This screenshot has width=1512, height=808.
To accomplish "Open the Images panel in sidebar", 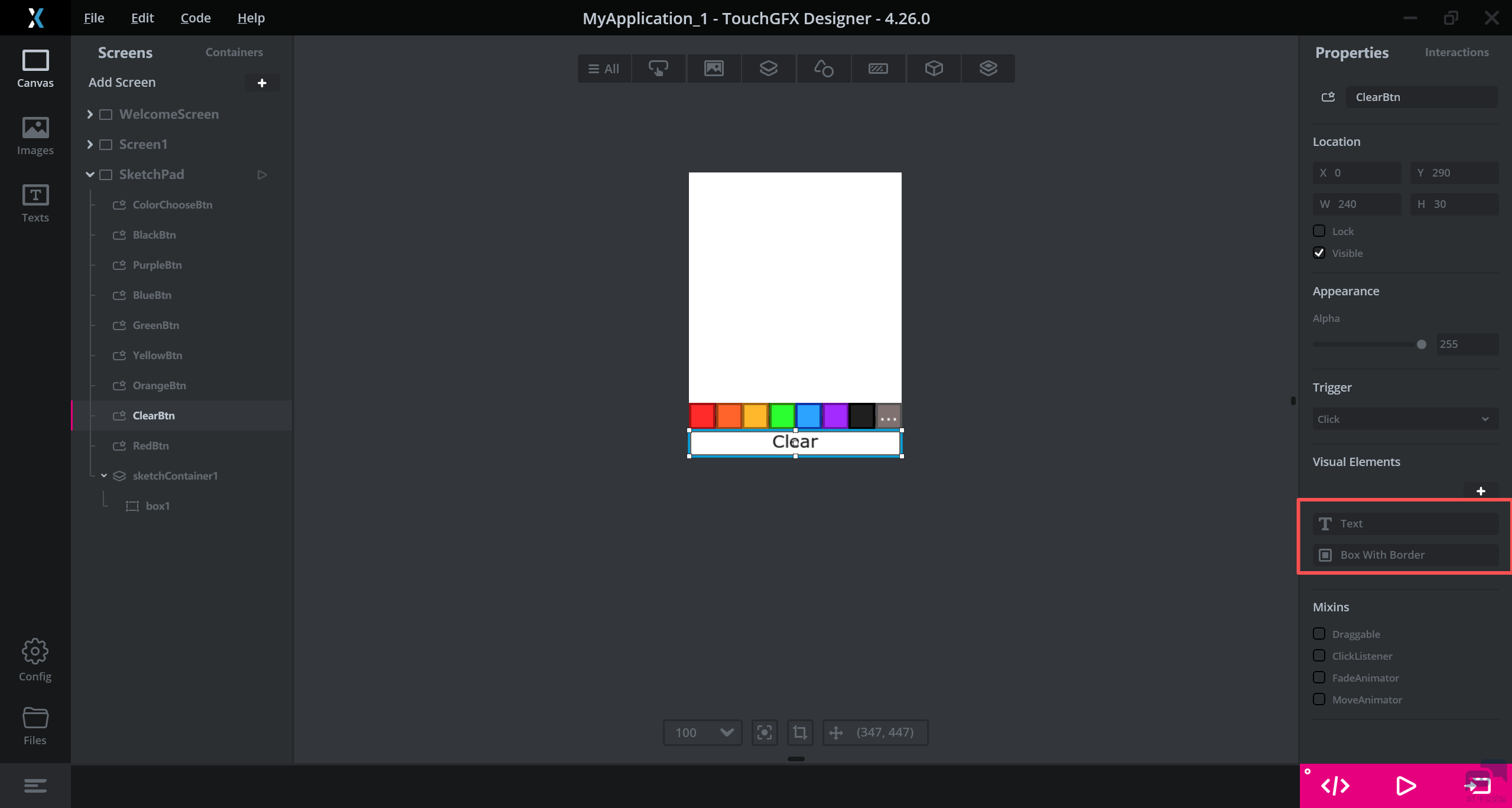I will click(x=35, y=136).
